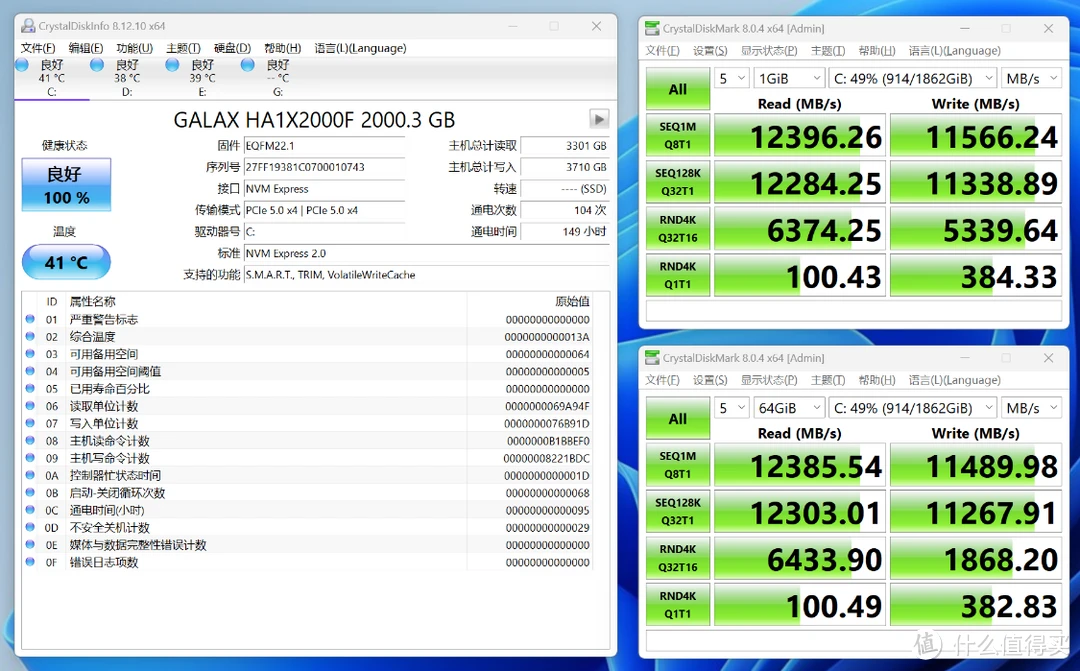Click the 不安全关机计数 attribute row
Screen dimensions: 1080x671
309,527
